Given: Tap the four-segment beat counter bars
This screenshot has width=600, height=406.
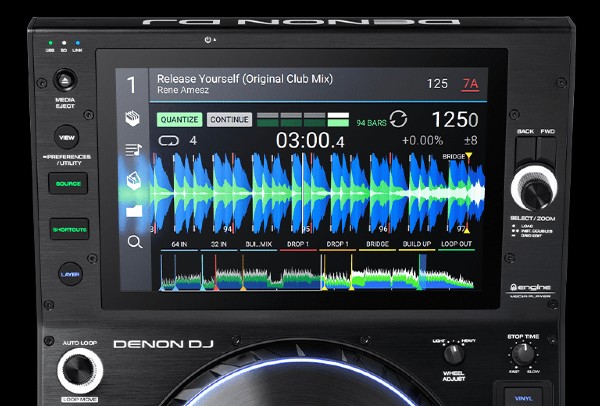Looking at the screenshot, I should pyautogui.click(x=303, y=119).
